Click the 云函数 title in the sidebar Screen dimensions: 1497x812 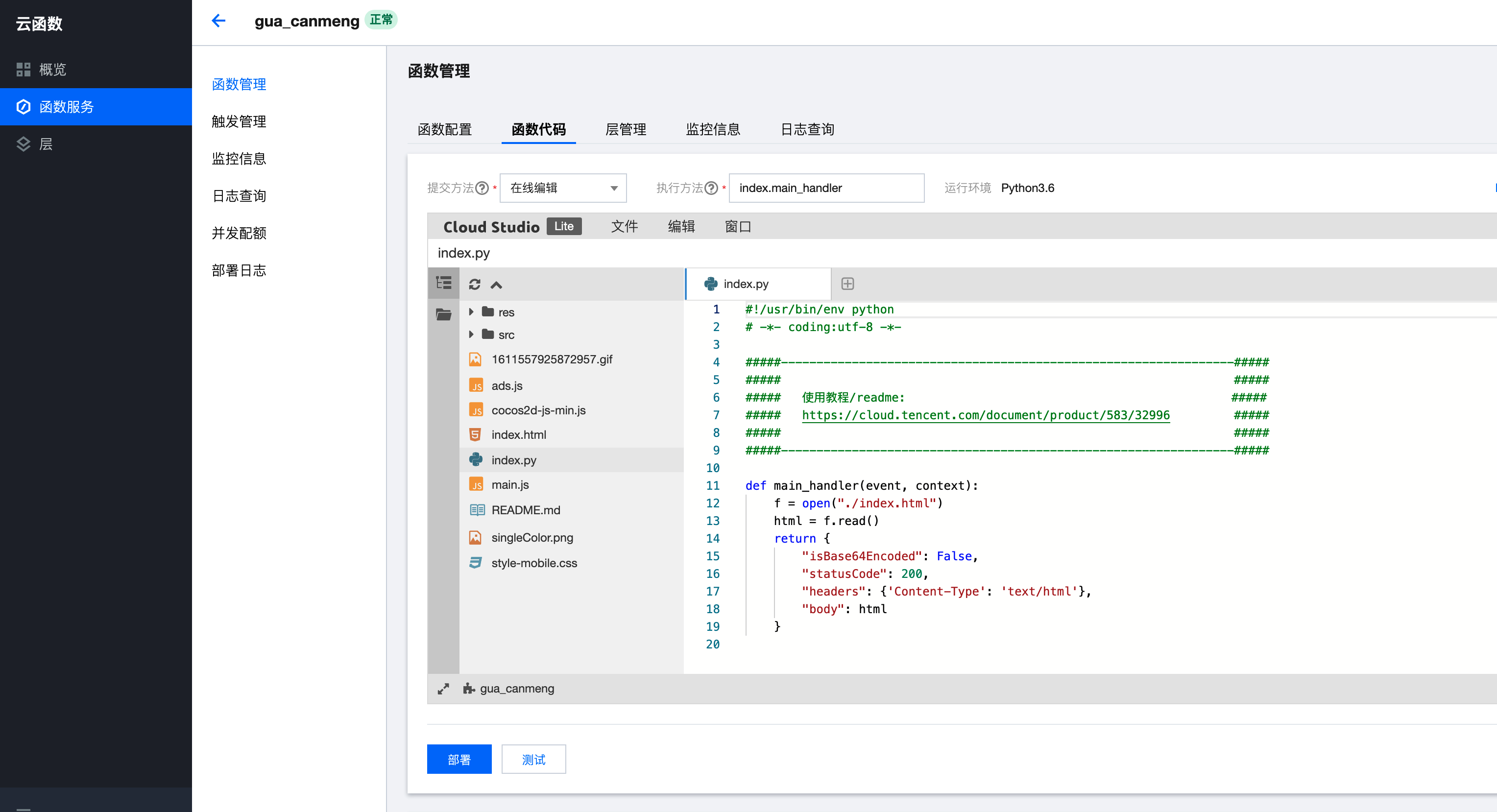pos(39,24)
